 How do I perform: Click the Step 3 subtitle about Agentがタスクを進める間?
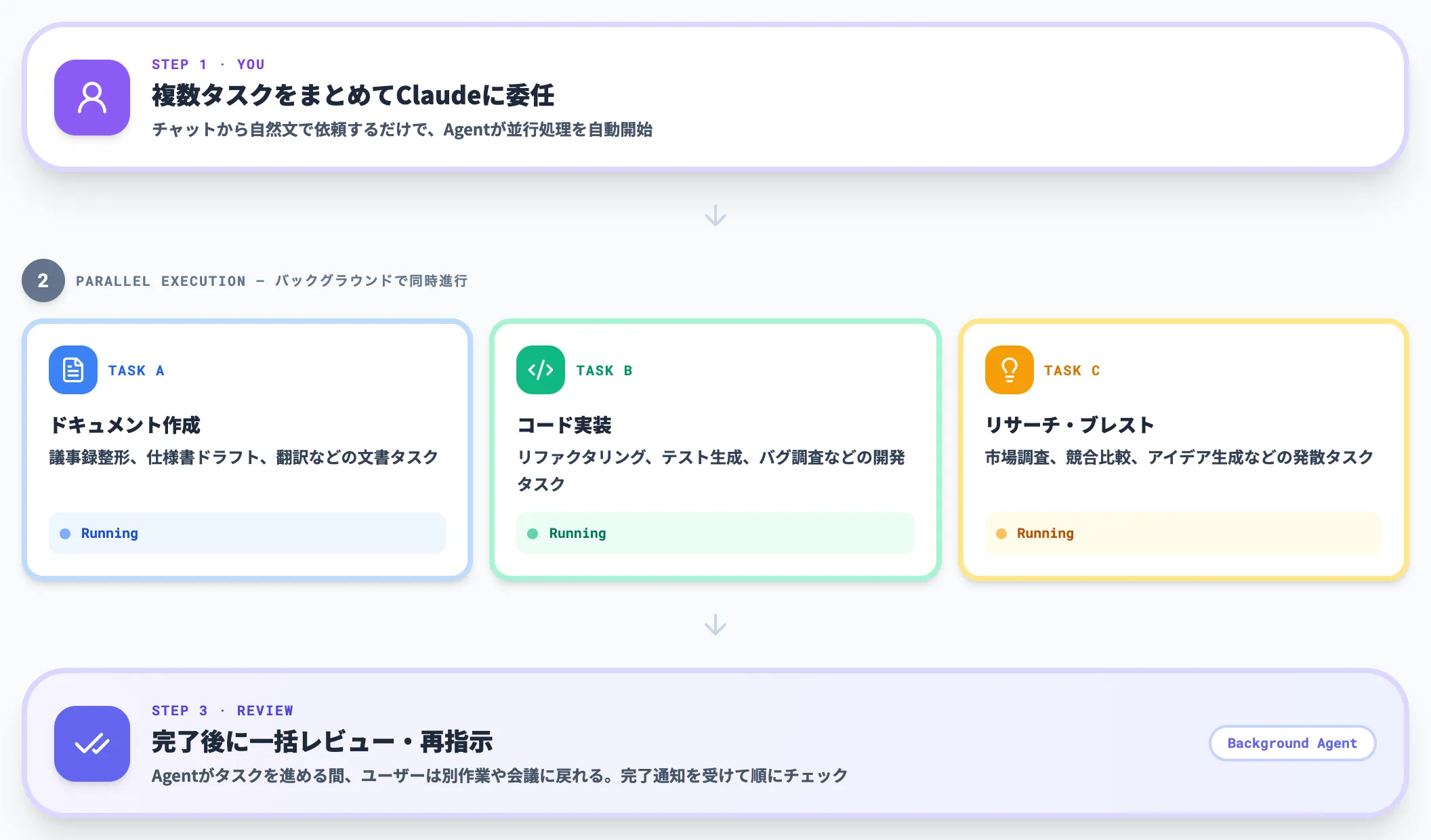pos(499,776)
